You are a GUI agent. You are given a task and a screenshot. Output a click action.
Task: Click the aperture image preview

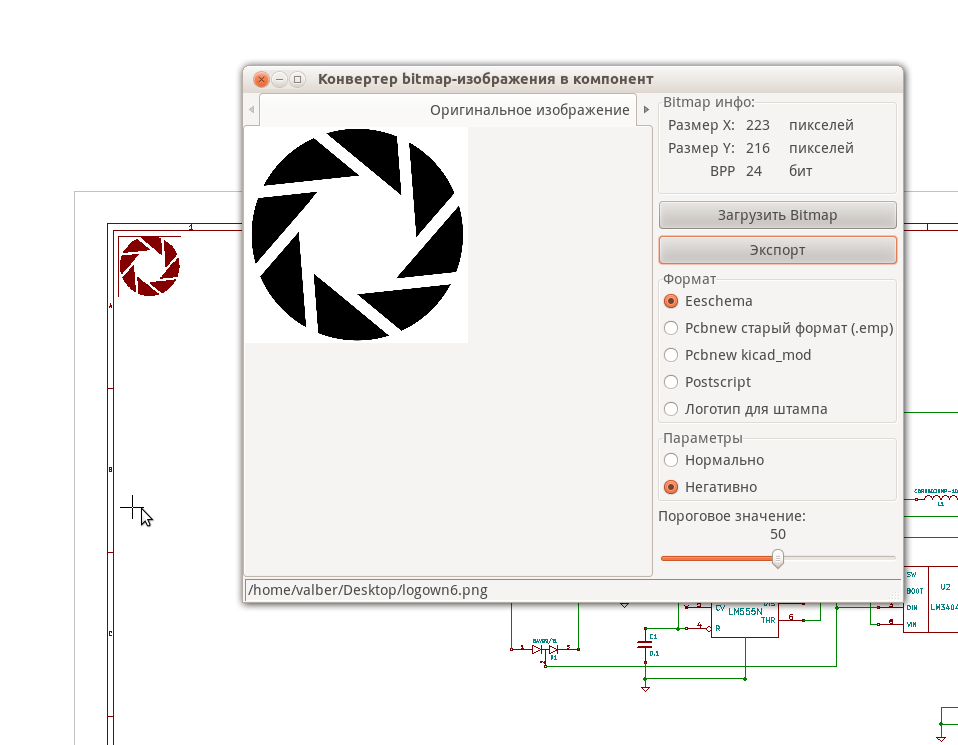(356, 235)
